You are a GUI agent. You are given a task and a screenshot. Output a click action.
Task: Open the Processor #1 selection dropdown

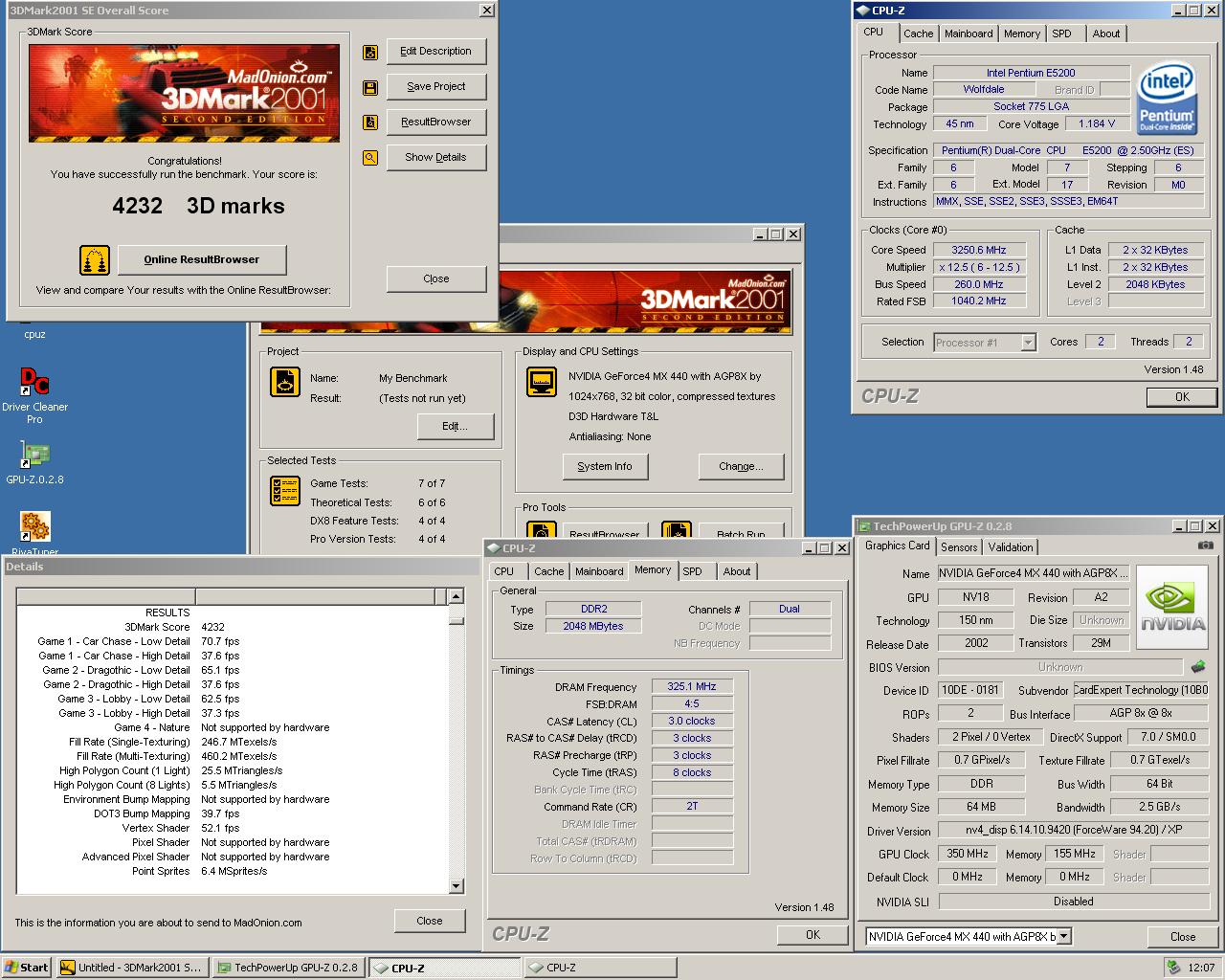[1028, 343]
